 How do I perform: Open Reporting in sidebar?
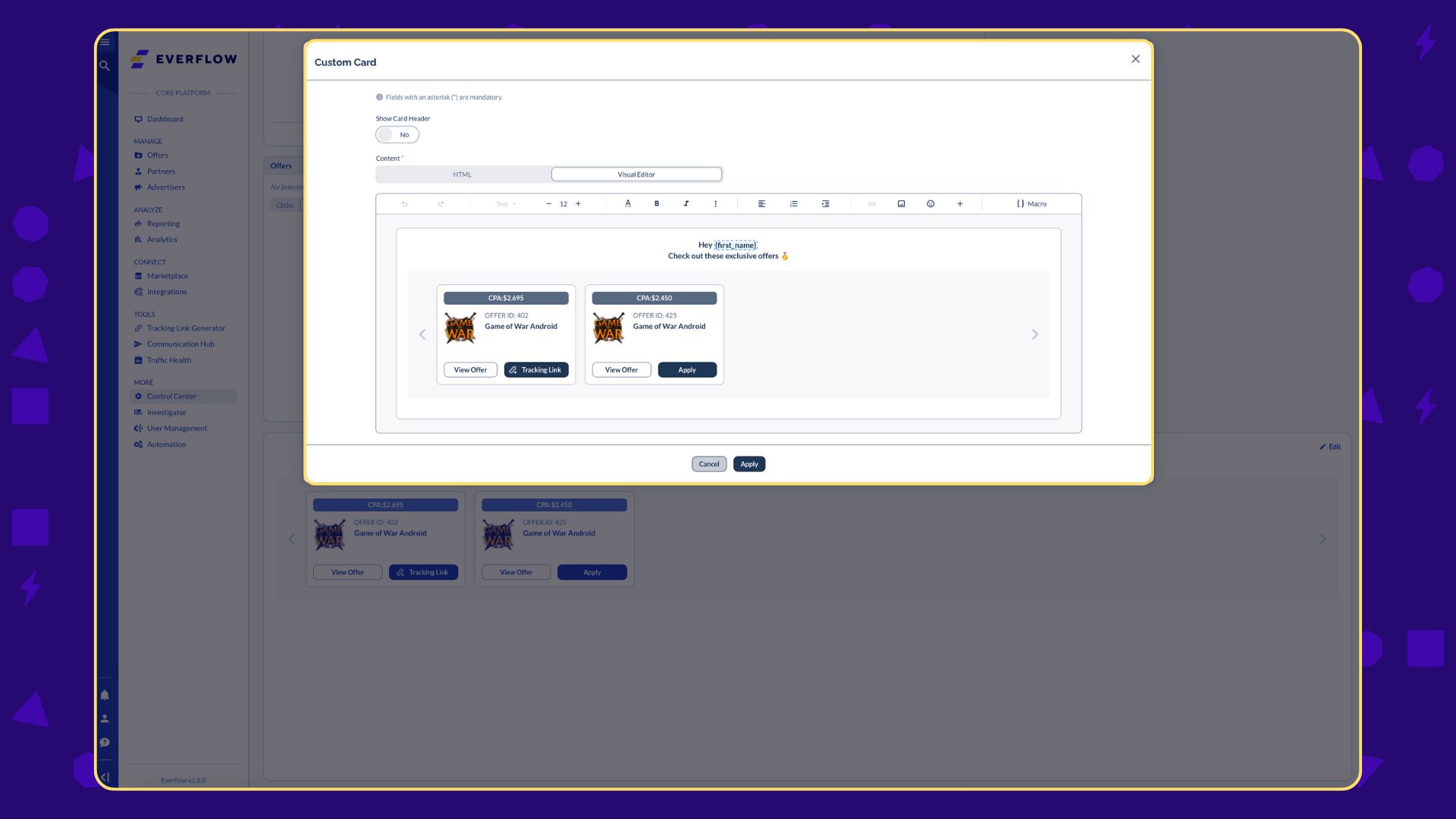tap(163, 224)
